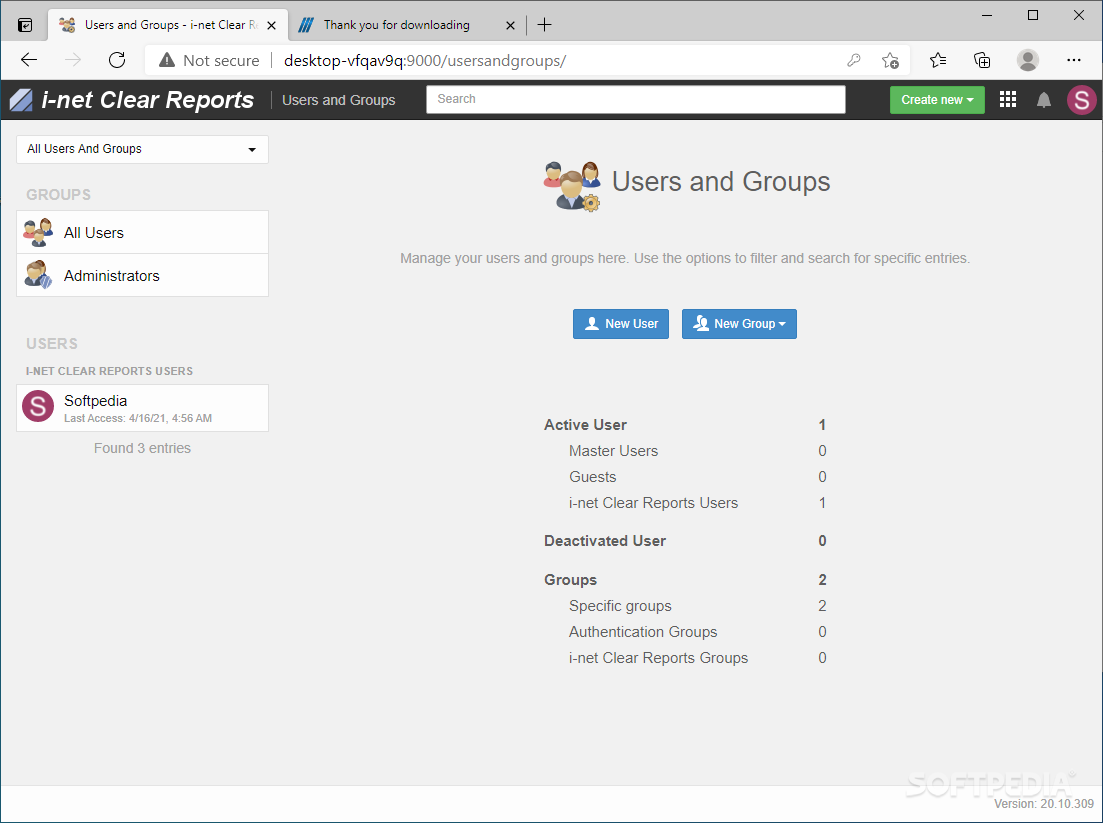The height and width of the screenshot is (823, 1103).
Task: Click the All Users group icon
Action: click(x=38, y=233)
